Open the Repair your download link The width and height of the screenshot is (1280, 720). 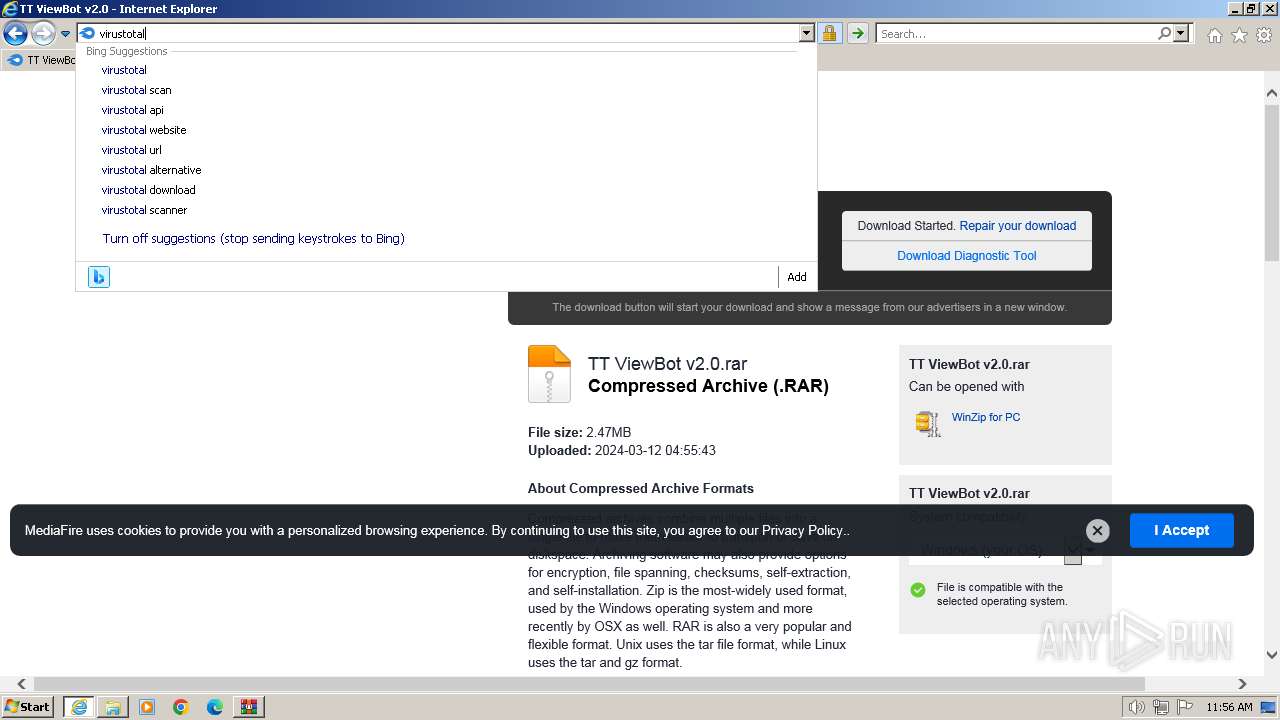[x=1017, y=226]
